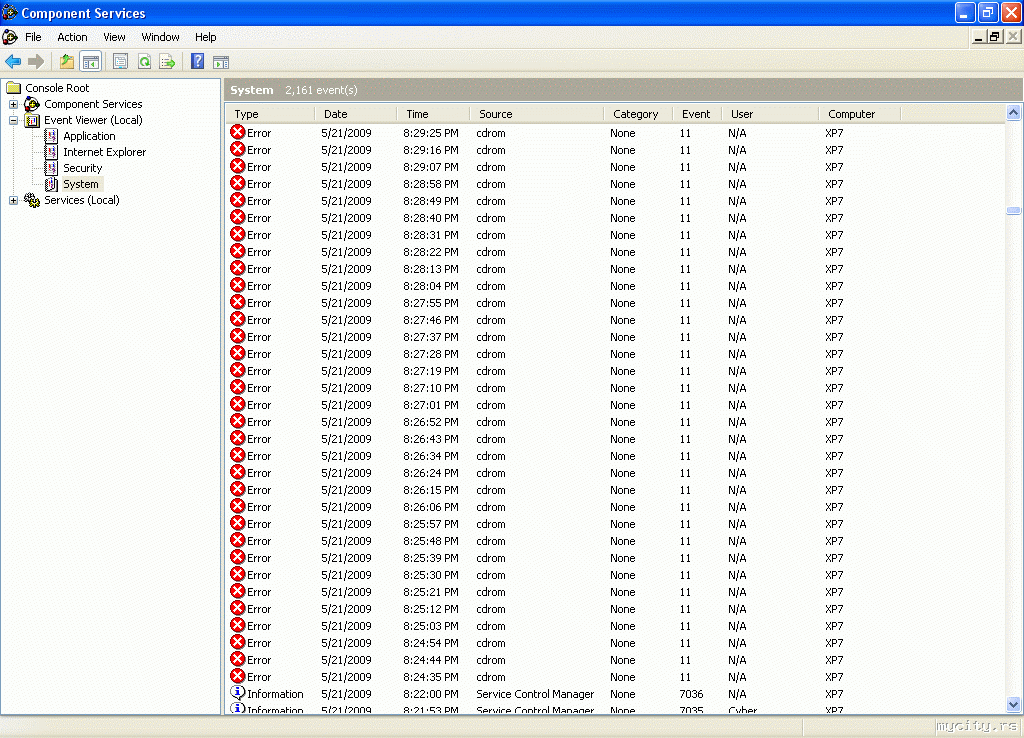
Task: Click Component Services title bar icon
Action: [10, 12]
